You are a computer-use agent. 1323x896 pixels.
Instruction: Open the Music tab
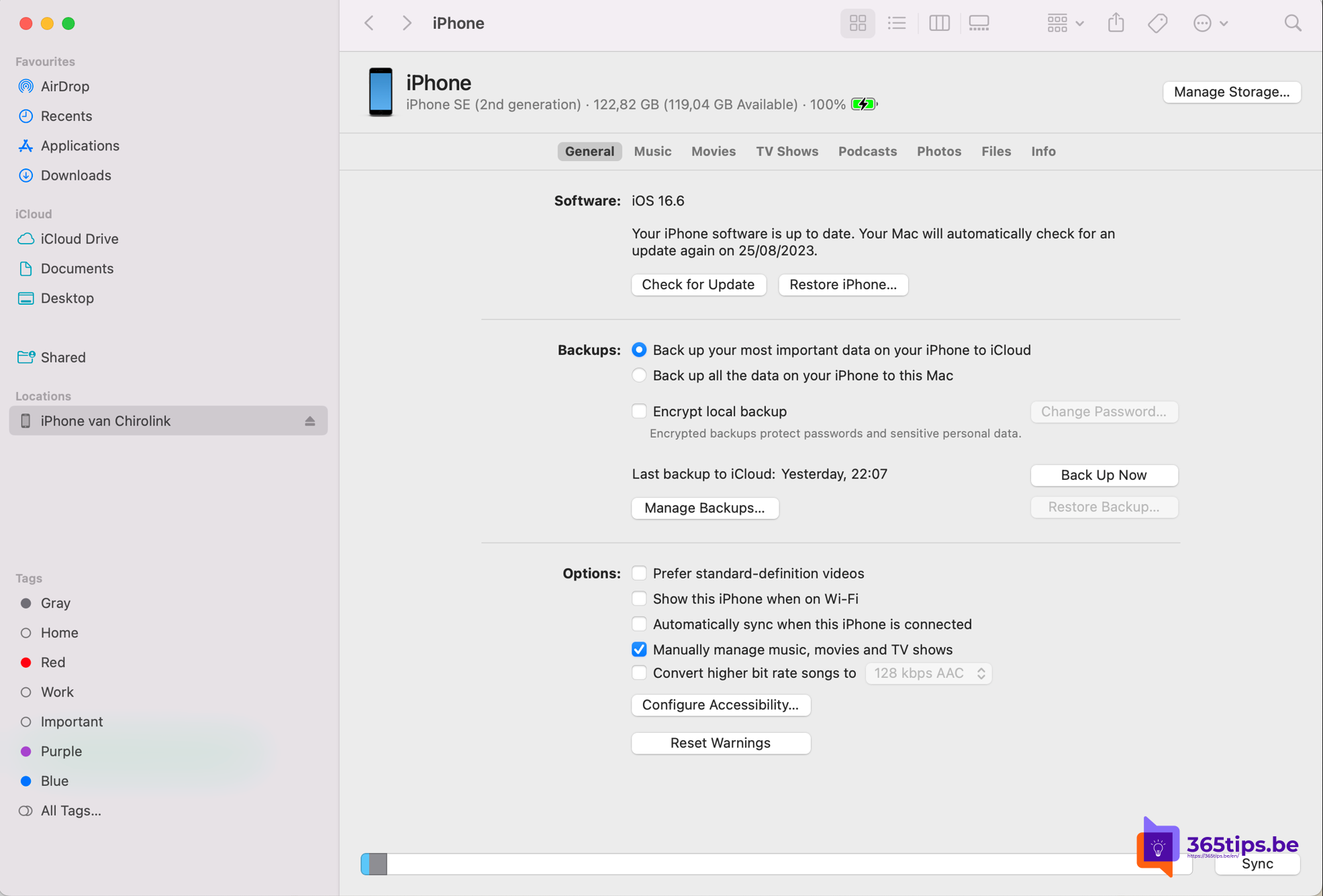pyautogui.click(x=652, y=151)
